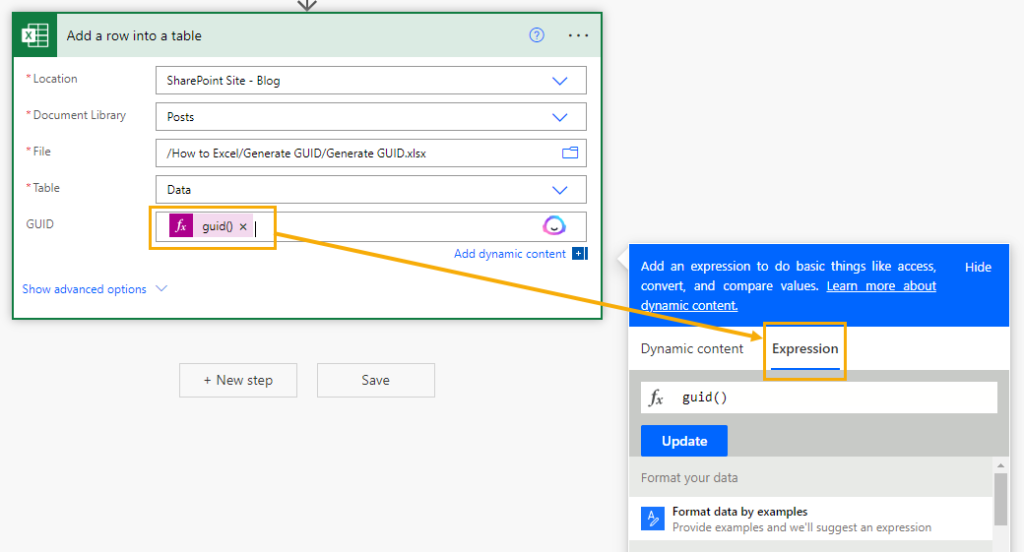The height and width of the screenshot is (552, 1024).
Task: Click the expression list scrollbar
Action: click(1000, 498)
